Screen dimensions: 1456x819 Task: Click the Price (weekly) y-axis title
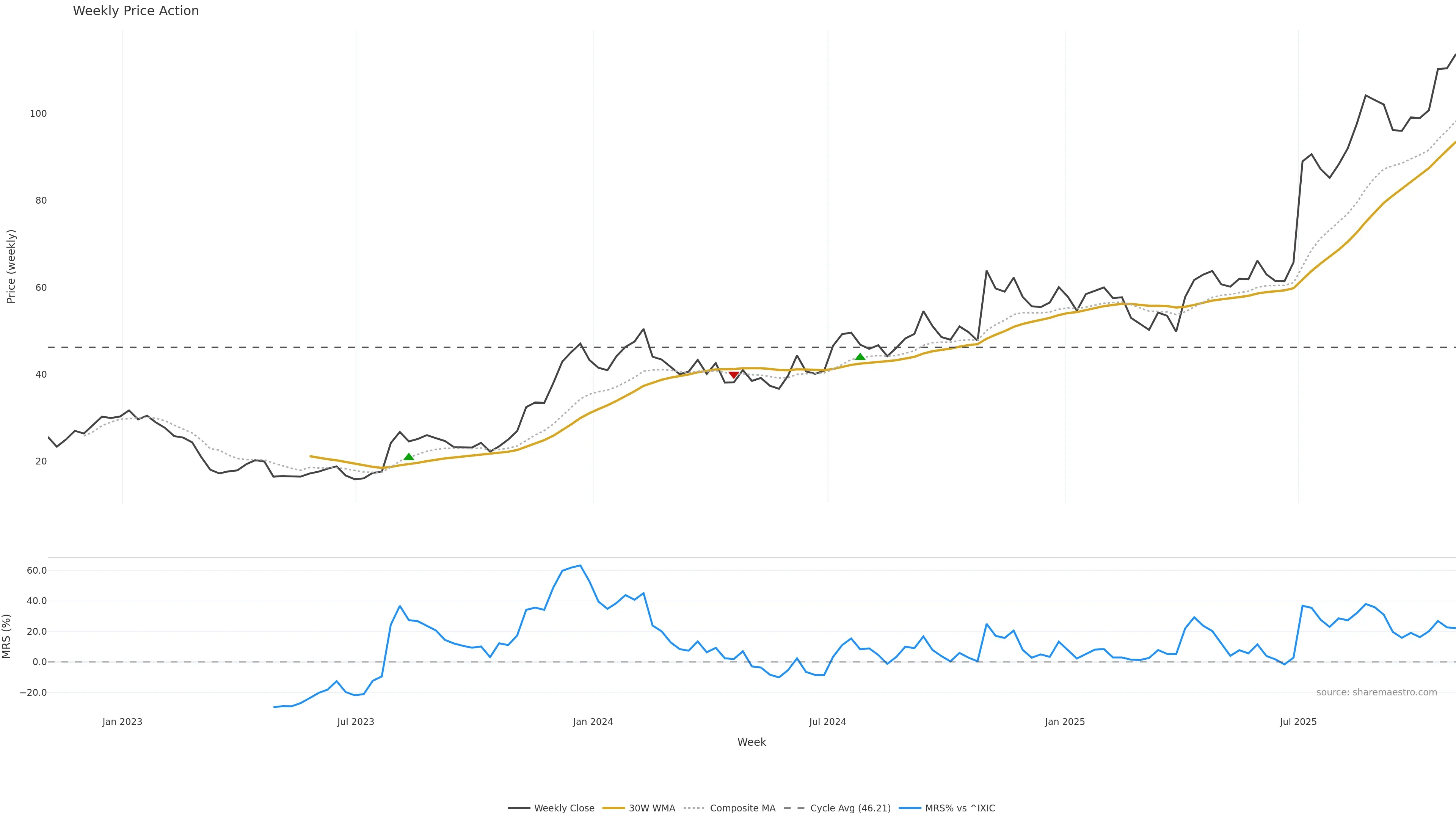point(11,266)
